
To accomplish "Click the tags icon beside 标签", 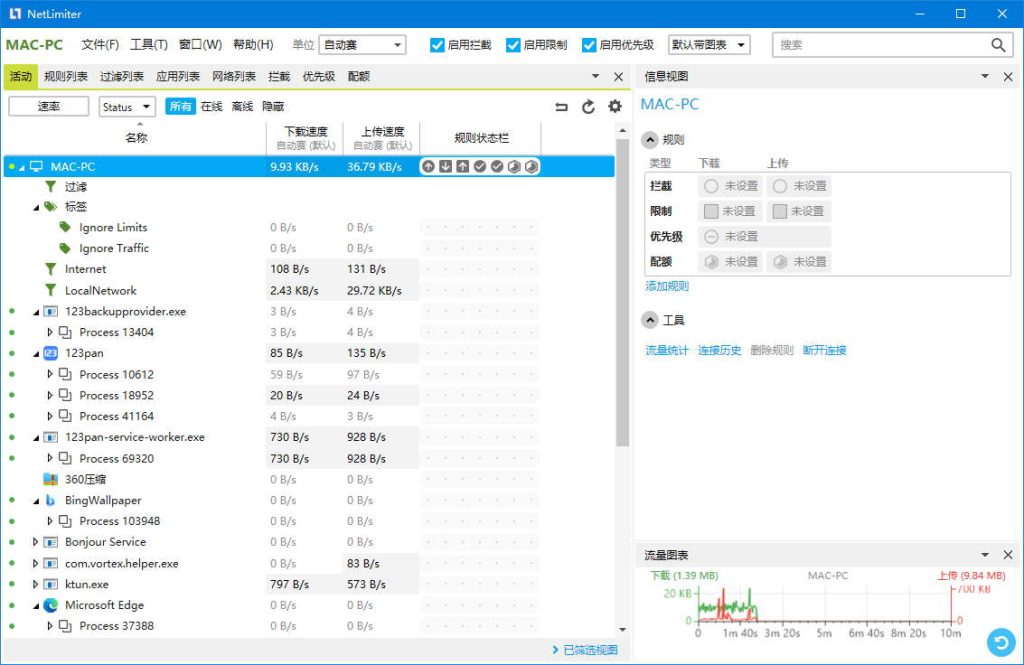I will [x=50, y=207].
